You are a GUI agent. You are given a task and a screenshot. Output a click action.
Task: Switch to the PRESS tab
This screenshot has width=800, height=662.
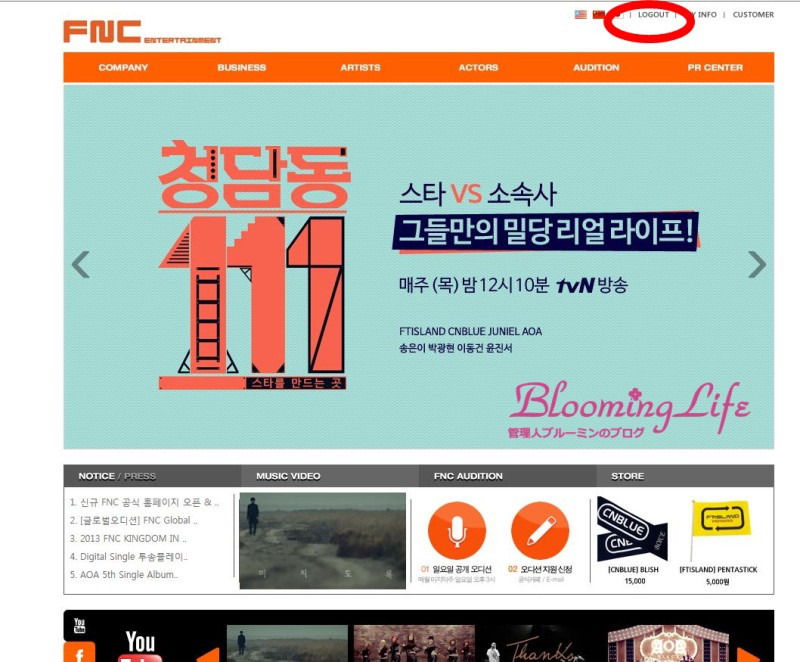140,476
